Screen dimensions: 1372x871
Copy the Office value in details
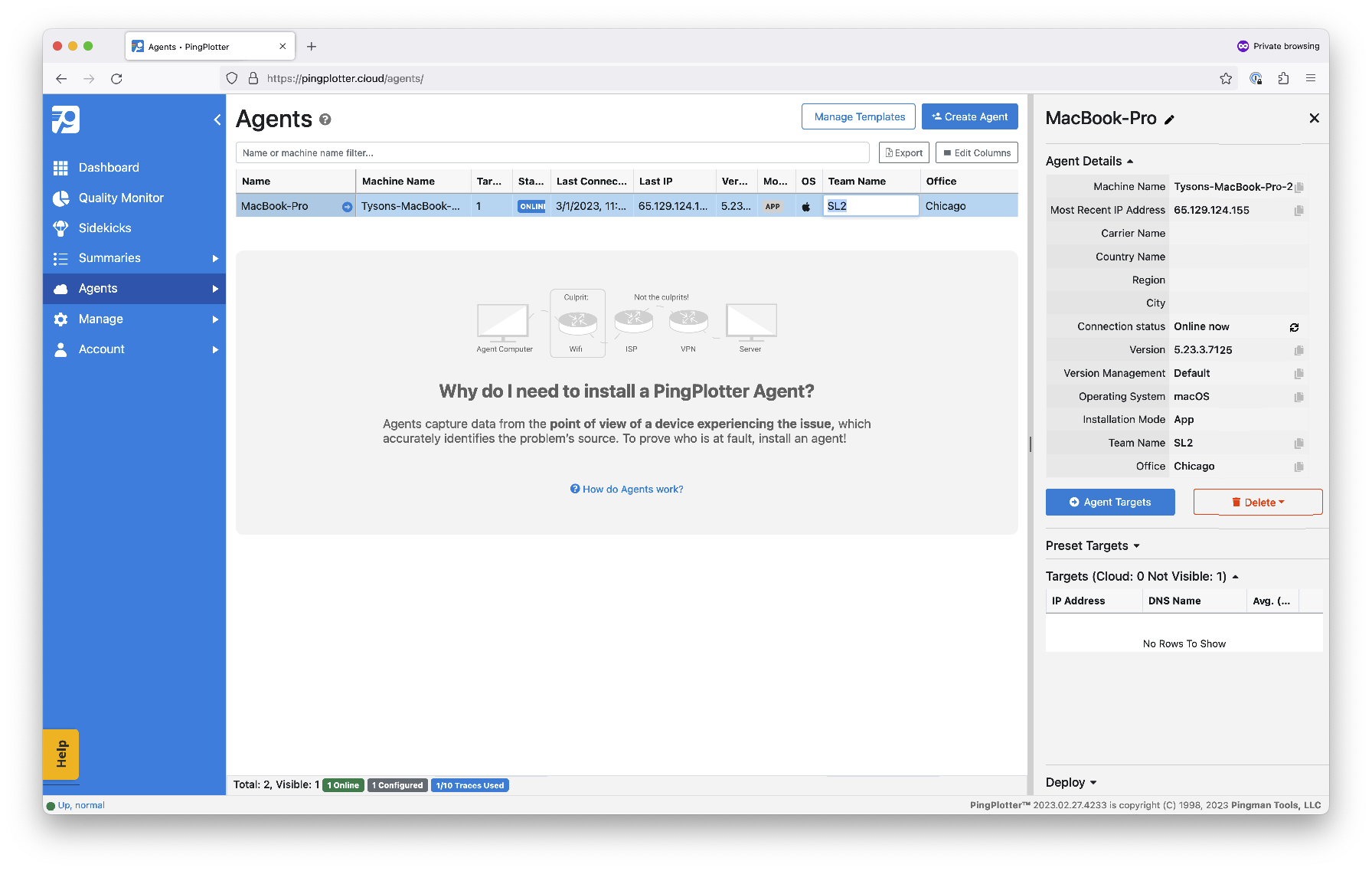1298,467
